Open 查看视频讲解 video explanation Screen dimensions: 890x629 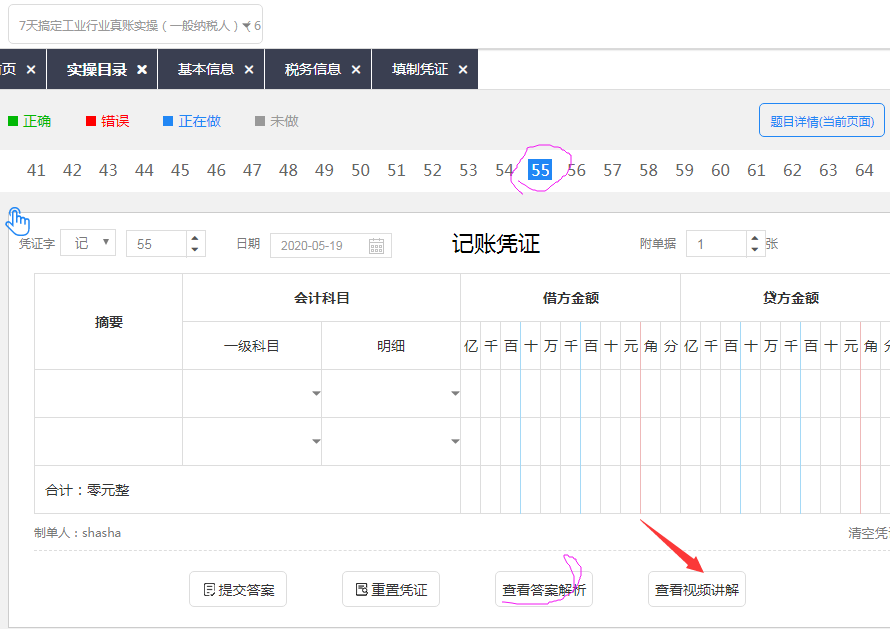697,590
